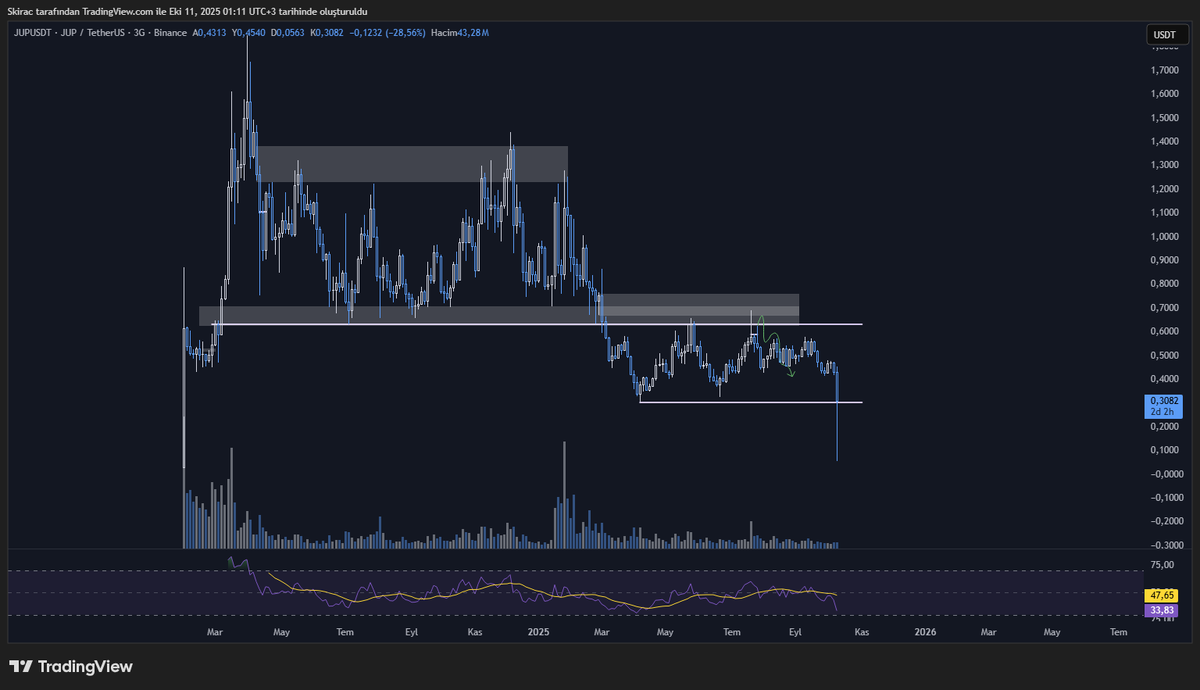Click the 0,1000 price axis label
The height and width of the screenshot is (690, 1200).
[1163, 450]
